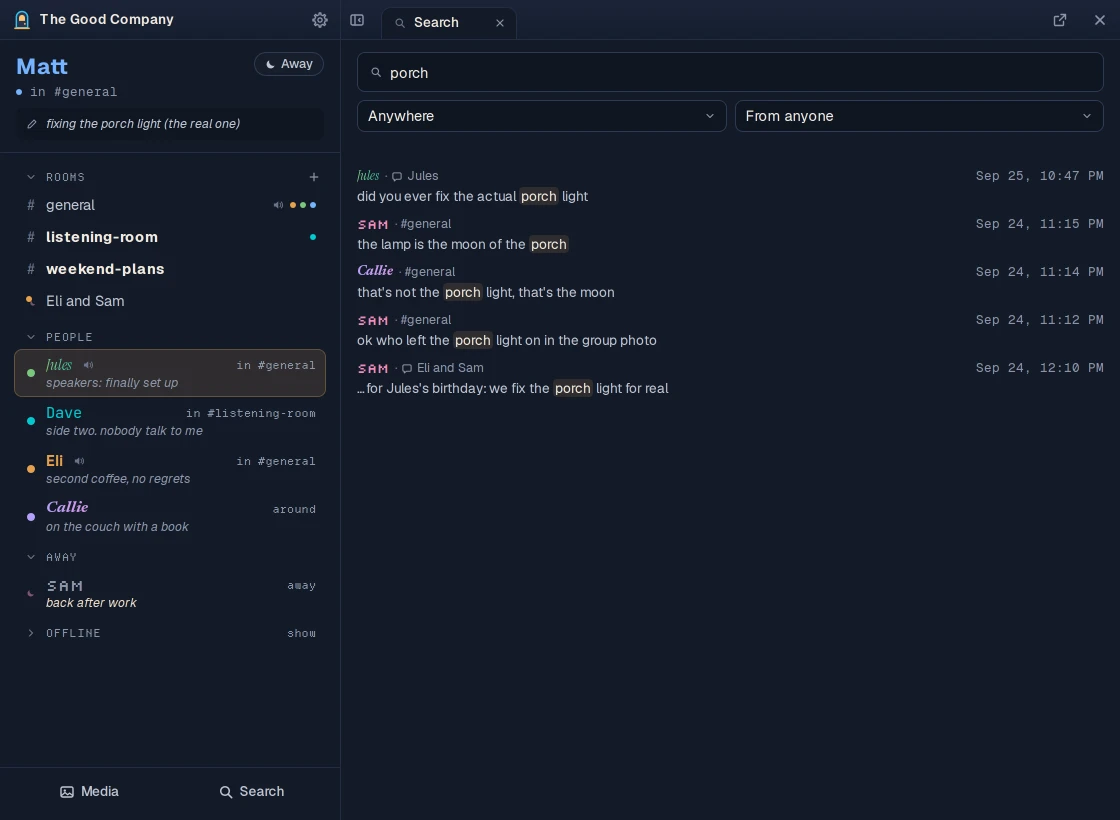This screenshot has height=820, width=1120.
Task: Click Matt's status "fixing the porch light"
Action: pyautogui.click(x=170, y=124)
